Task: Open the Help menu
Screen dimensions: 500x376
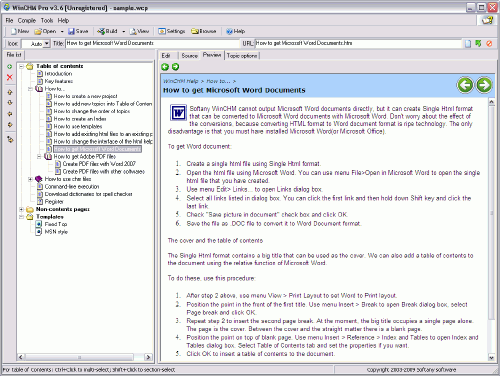Action: point(63,20)
